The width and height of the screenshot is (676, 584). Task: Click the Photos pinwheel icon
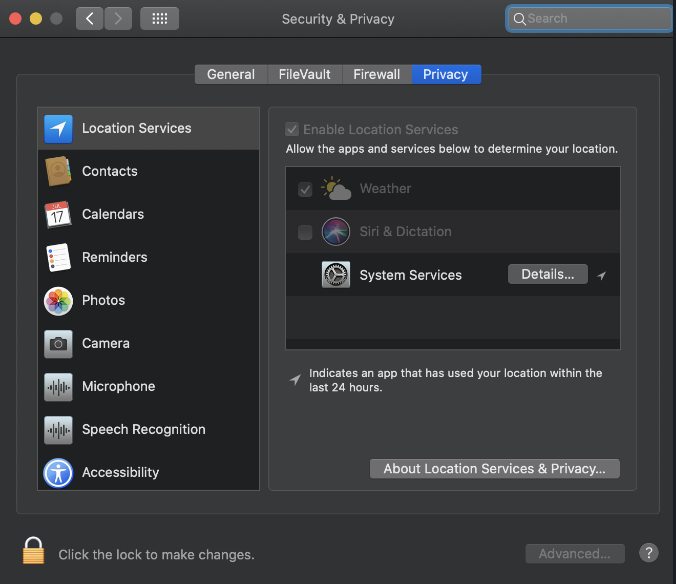point(58,301)
